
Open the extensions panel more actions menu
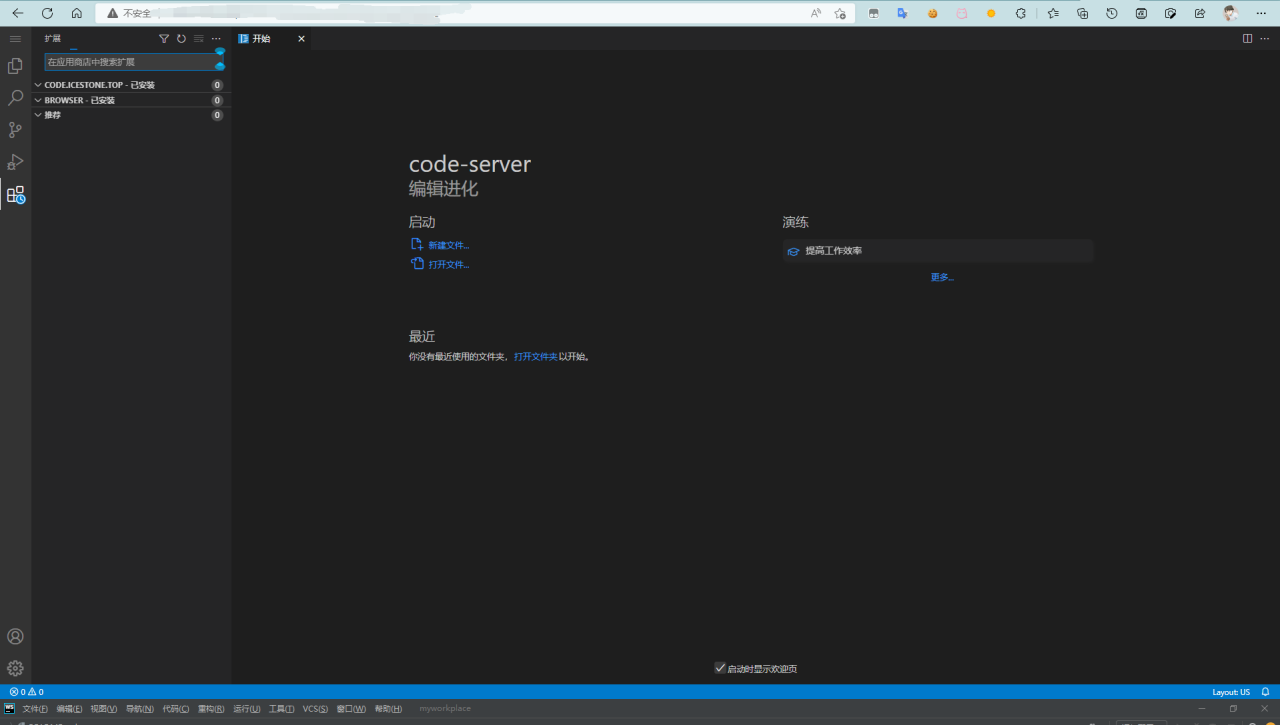pos(216,39)
